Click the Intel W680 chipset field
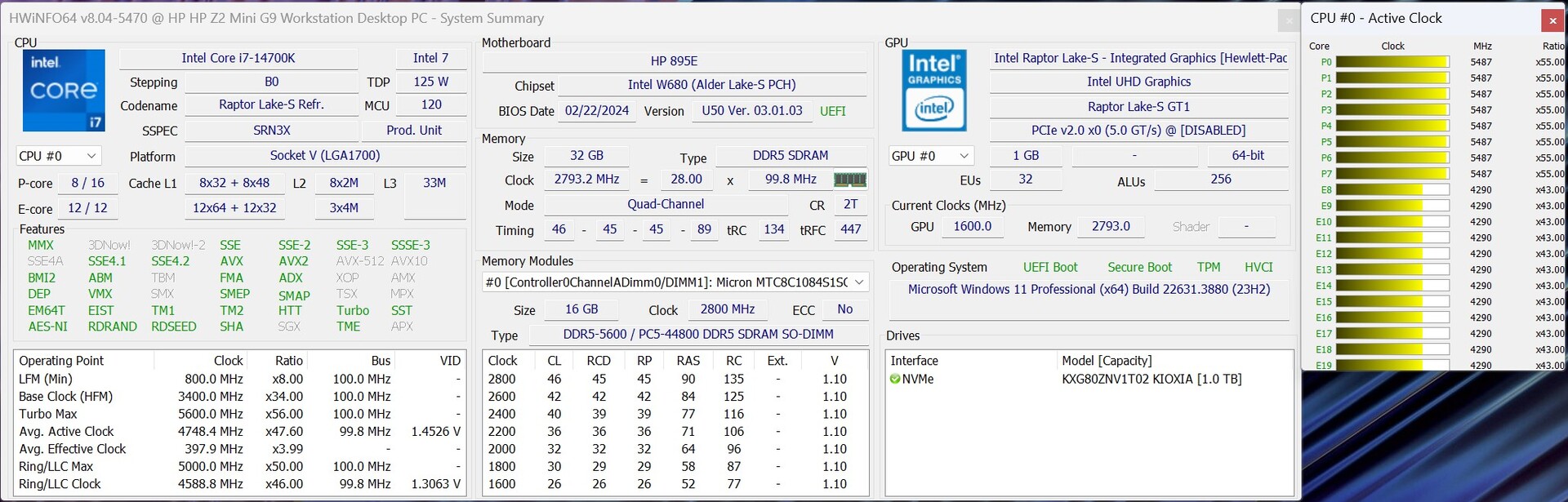Viewport: 1568px width, 502px height. coord(711,85)
